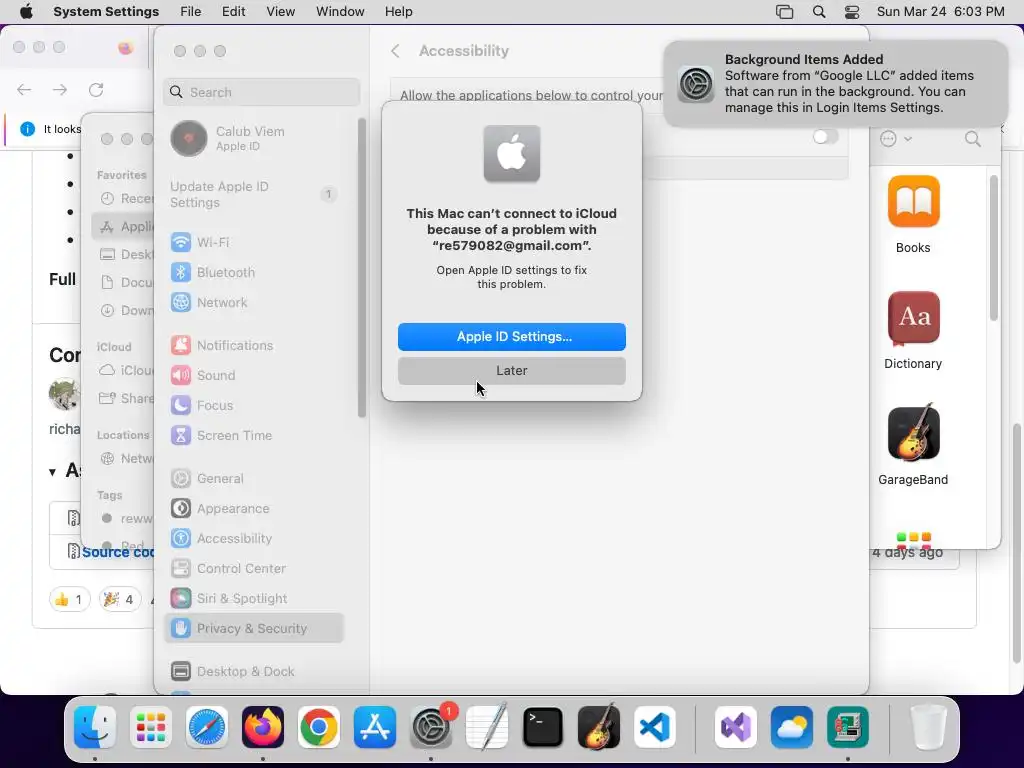
Task: Open Control Center in the menu bar
Action: (852, 12)
